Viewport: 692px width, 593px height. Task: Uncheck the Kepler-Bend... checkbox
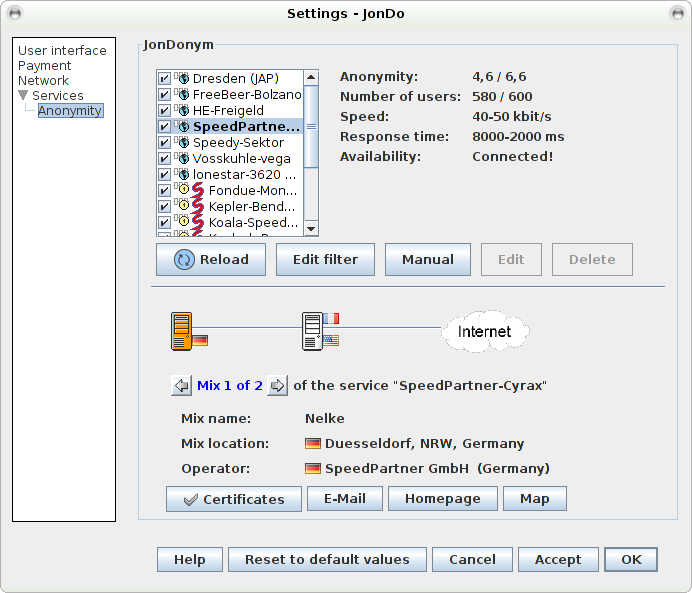164,206
